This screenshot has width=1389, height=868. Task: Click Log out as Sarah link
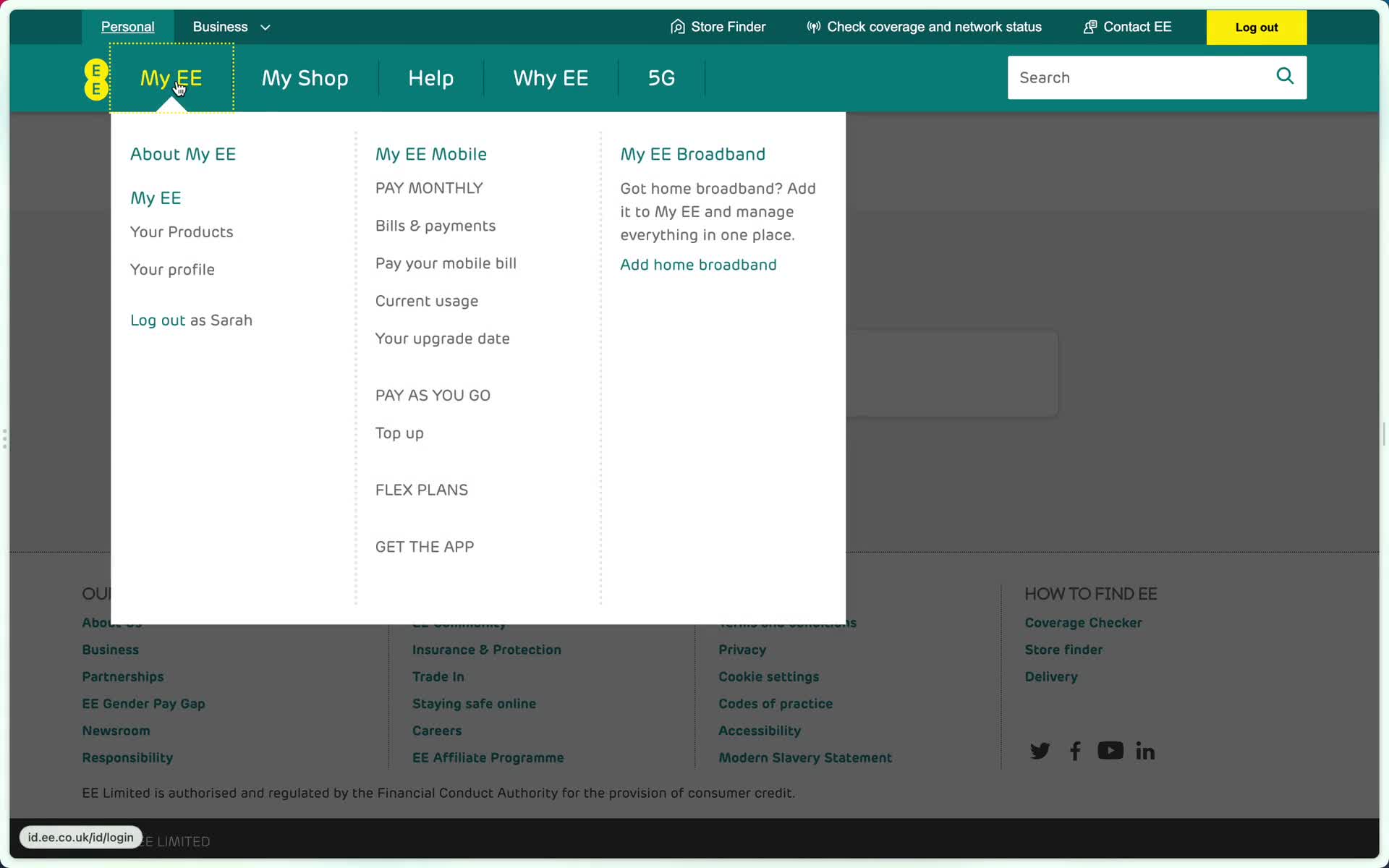point(191,319)
